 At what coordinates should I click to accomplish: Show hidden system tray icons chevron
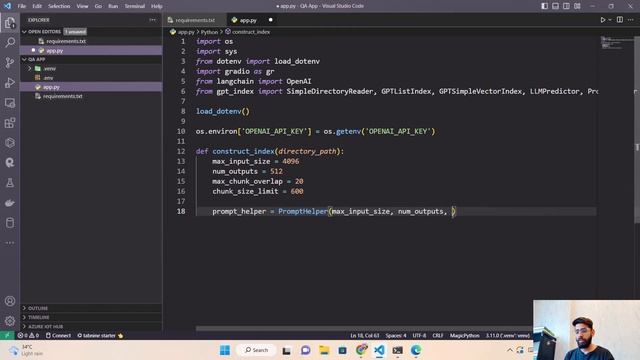(510, 350)
